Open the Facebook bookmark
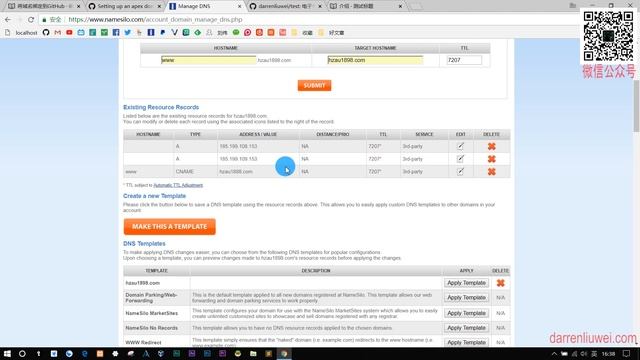The width and height of the screenshot is (640, 360). click(116, 32)
